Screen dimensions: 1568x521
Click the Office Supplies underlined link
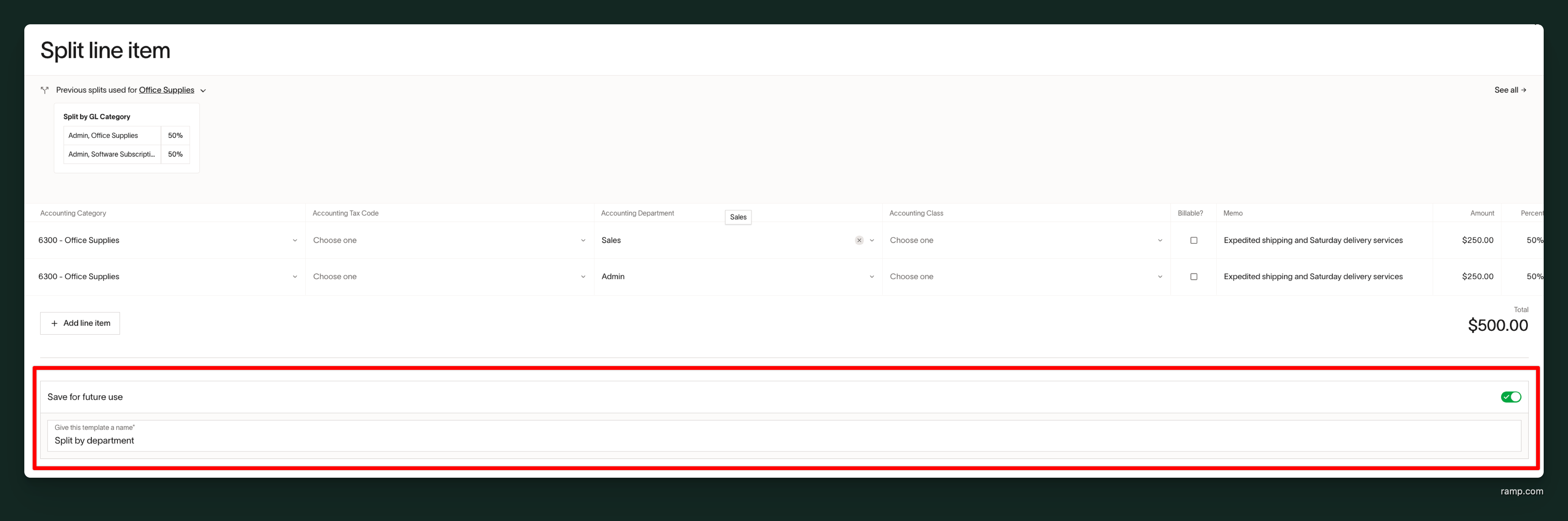(166, 90)
